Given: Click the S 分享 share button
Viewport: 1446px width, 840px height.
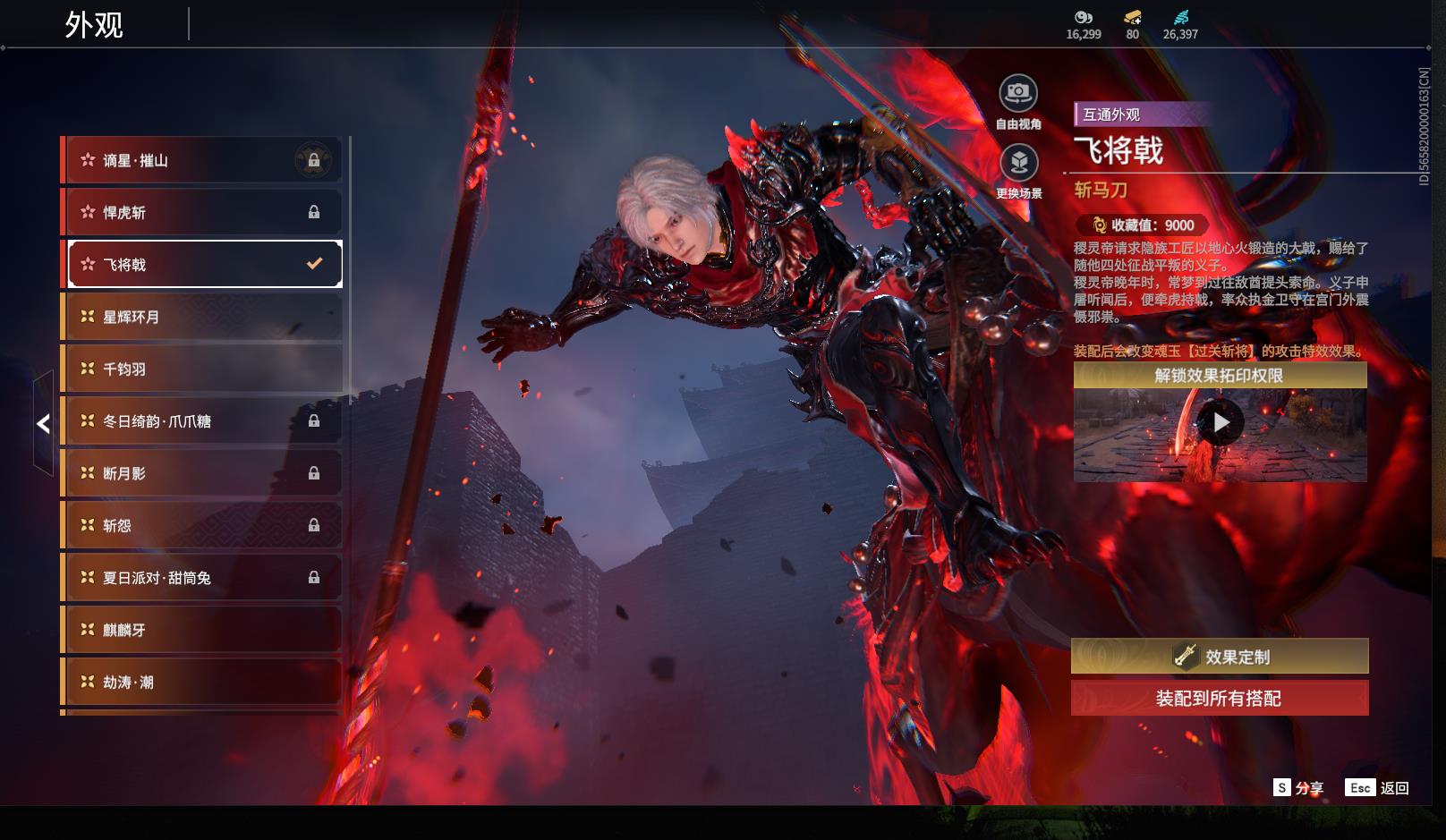Looking at the screenshot, I should pyautogui.click(x=1298, y=787).
